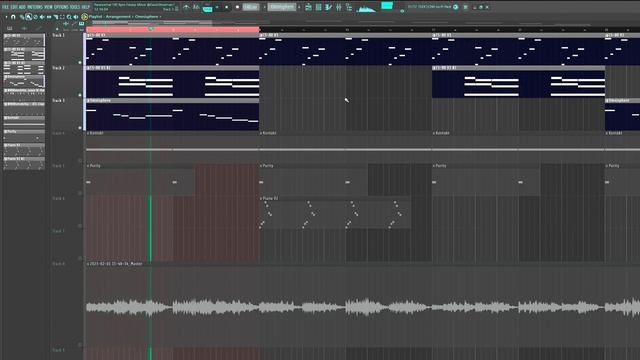Open the playlist options arrow menu
This screenshot has width=640, height=360.
6,17
